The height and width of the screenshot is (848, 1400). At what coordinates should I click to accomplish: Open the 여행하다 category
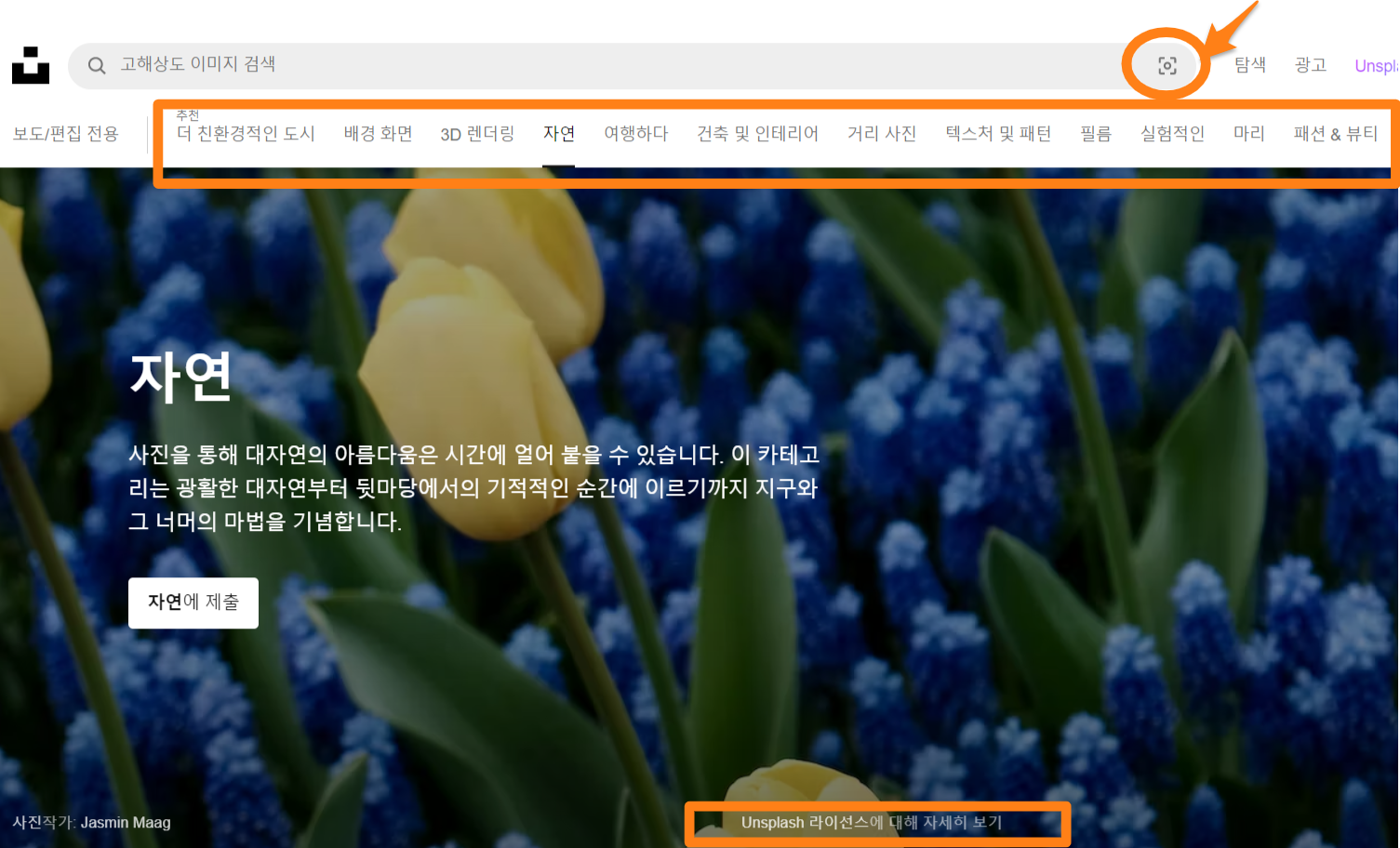tap(636, 134)
